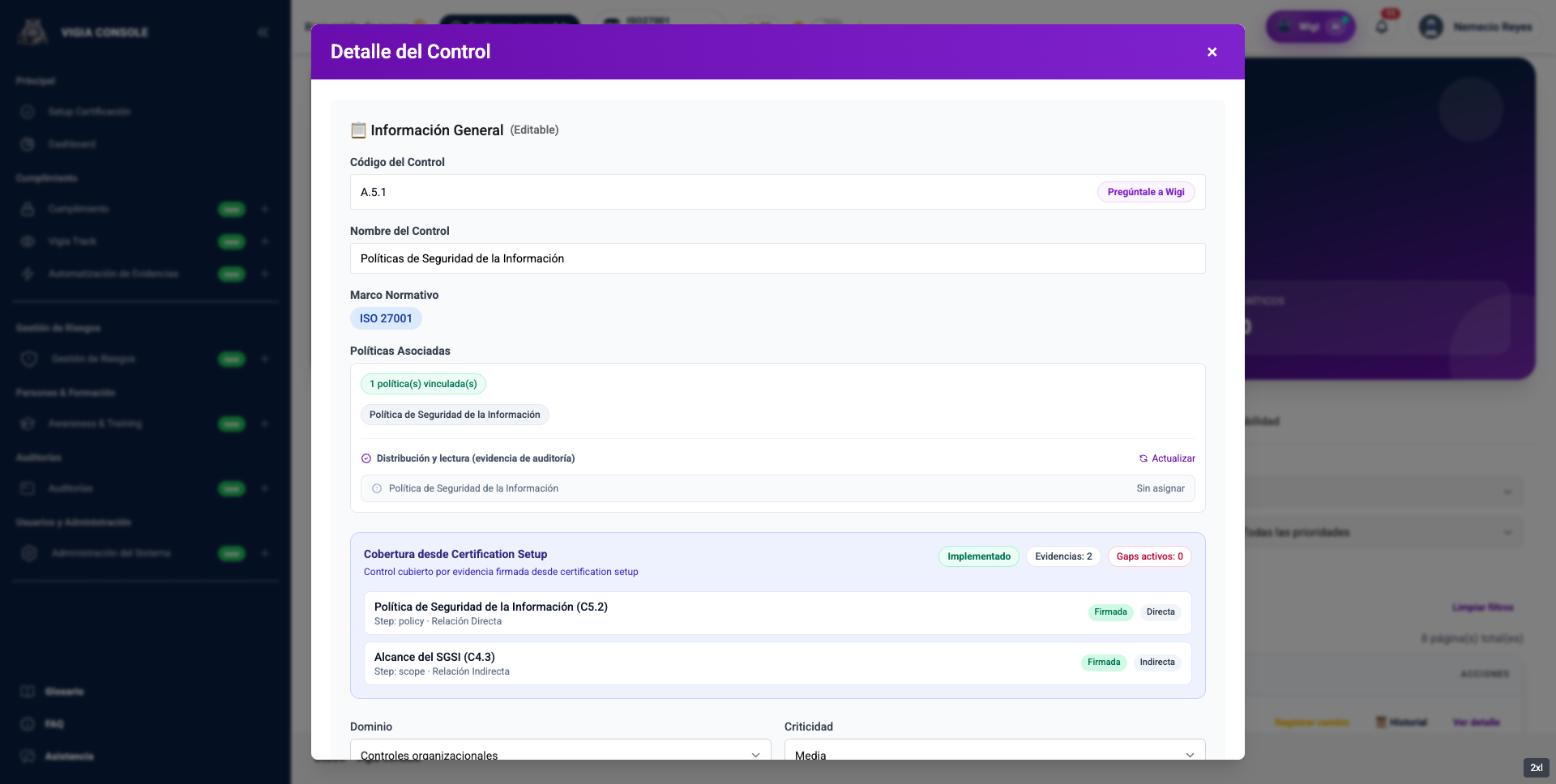Click the check-circle icon beside Distribución y lectura
The image size is (1556, 784).
366,458
